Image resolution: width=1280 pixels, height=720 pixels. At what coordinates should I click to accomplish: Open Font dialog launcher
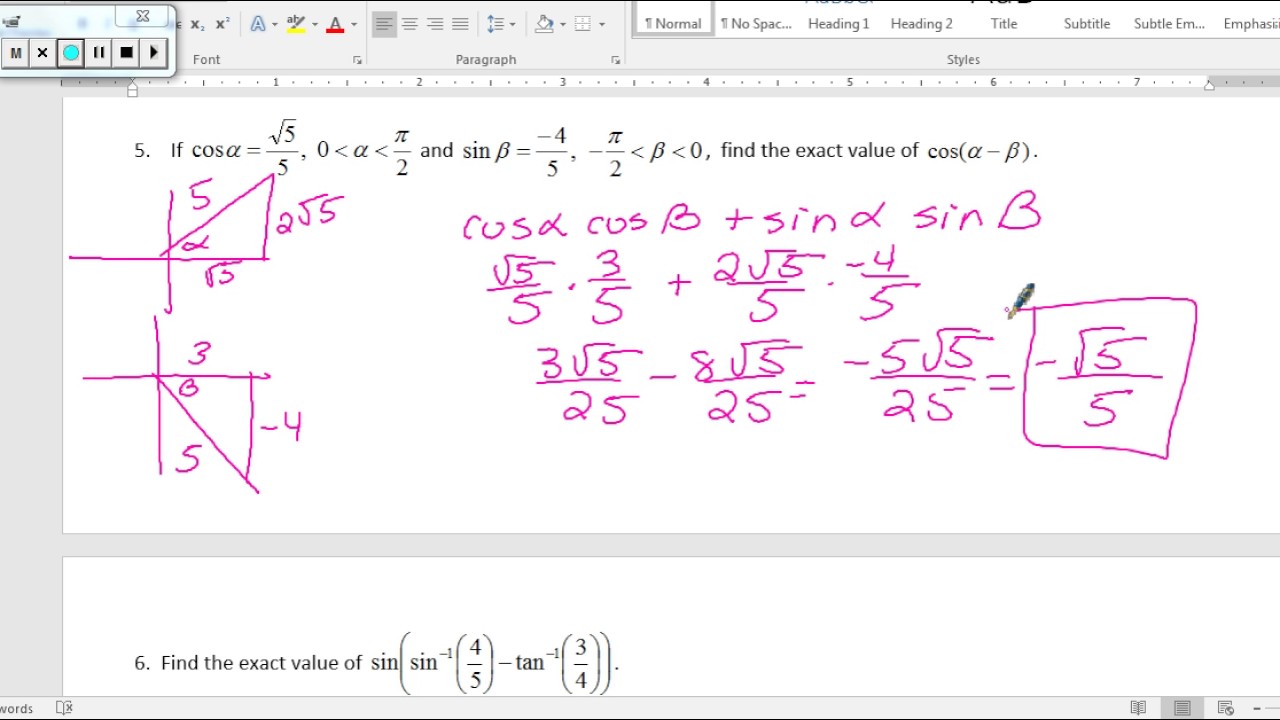357,61
